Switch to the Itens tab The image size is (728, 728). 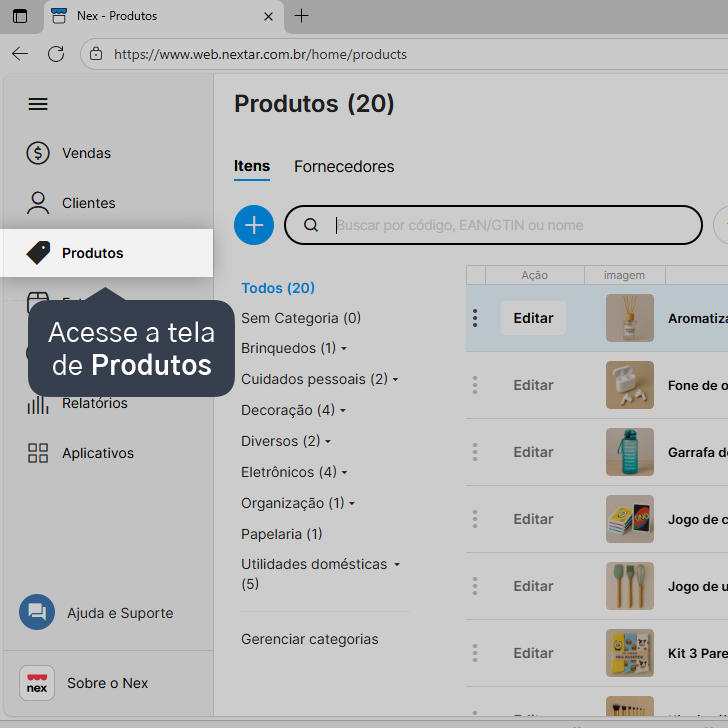point(252,166)
